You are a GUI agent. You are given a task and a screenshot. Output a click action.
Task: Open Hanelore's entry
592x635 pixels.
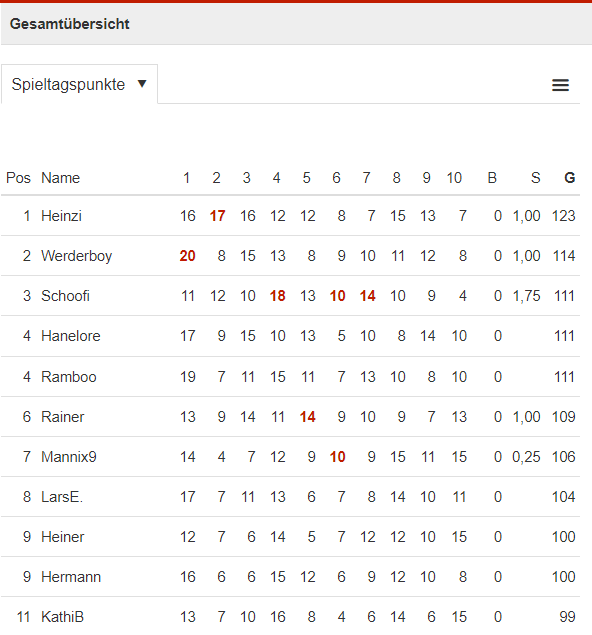click(71, 336)
